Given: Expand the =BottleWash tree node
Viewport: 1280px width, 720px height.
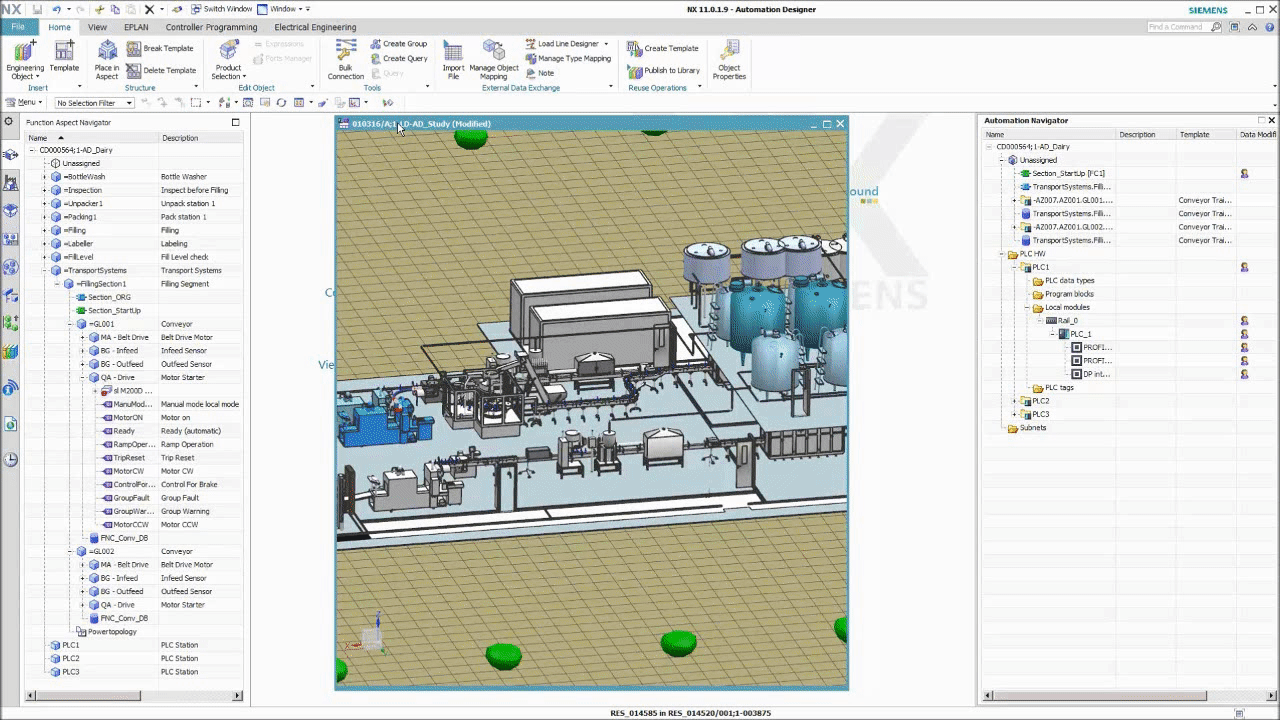Looking at the screenshot, I should click(45, 177).
